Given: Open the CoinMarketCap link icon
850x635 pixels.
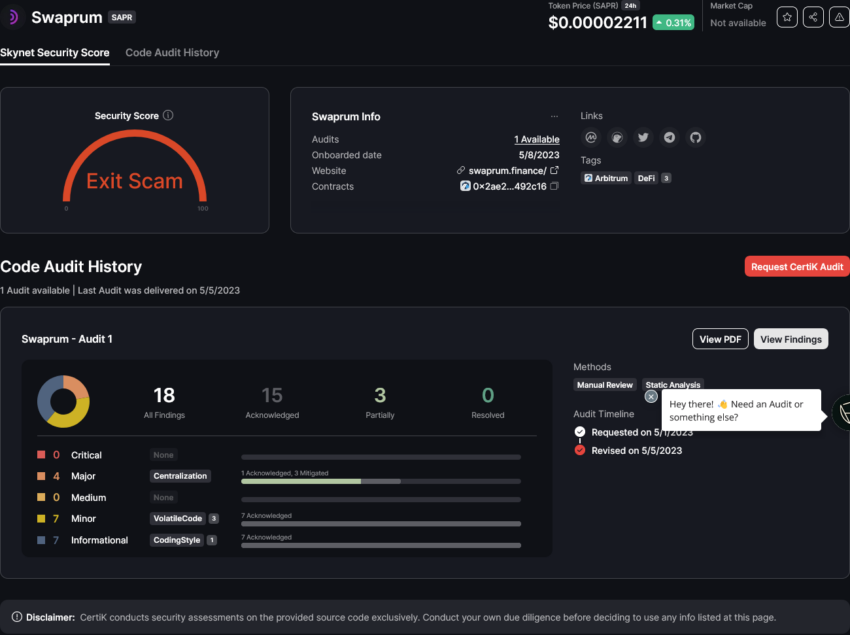Looking at the screenshot, I should (591, 138).
